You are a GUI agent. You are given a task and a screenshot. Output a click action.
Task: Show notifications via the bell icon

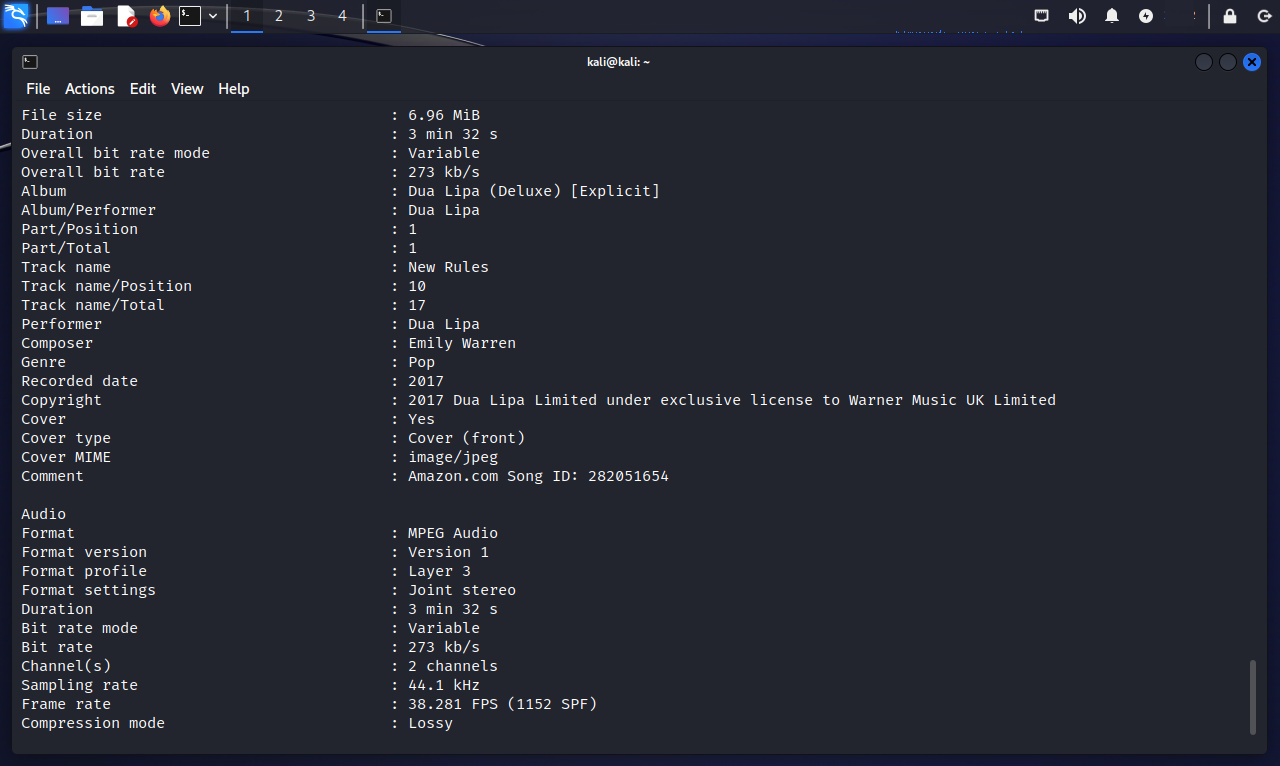[1112, 16]
